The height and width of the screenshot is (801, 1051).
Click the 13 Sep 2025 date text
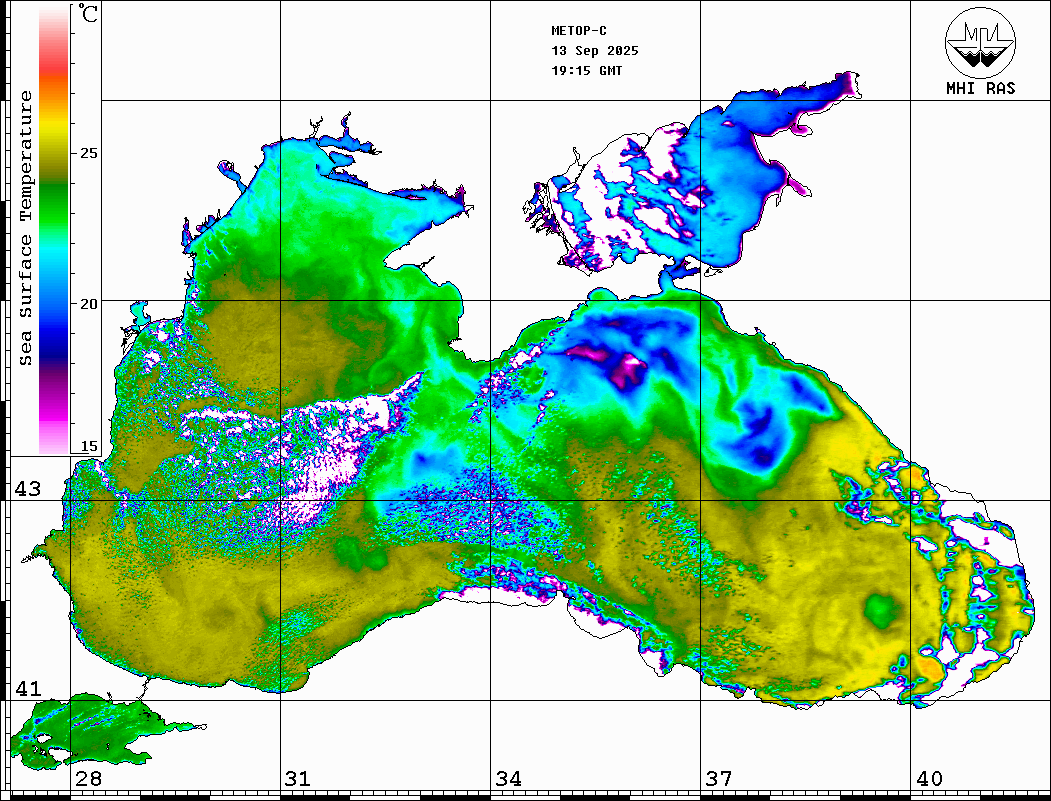[x=595, y=51]
